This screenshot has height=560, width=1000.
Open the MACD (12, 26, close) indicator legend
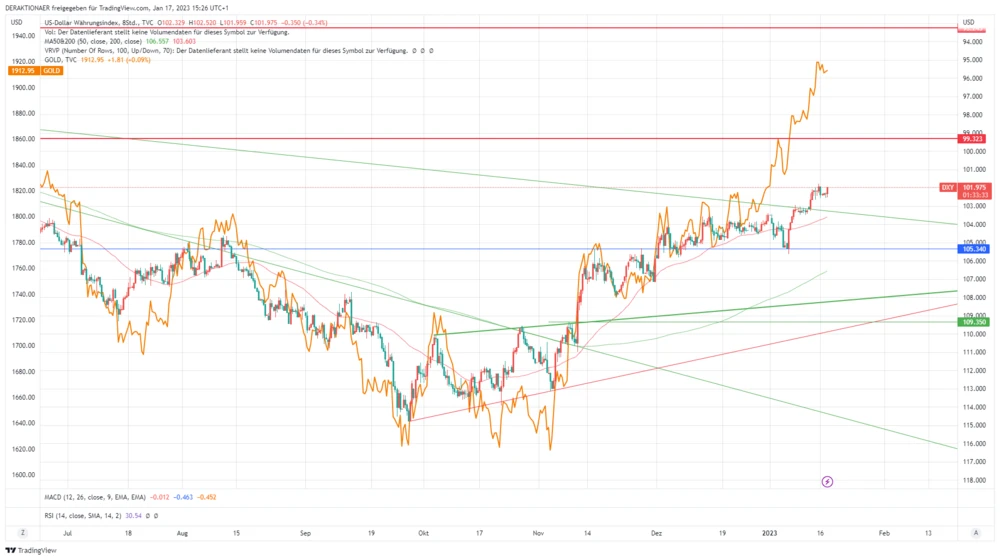130,497
